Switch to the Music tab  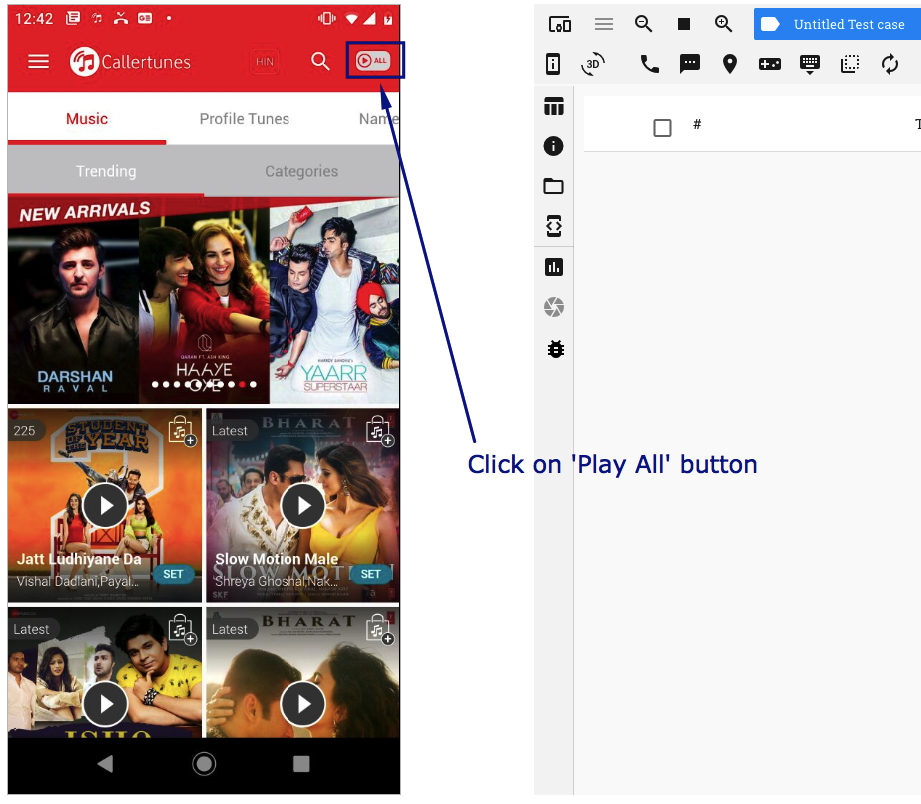(x=87, y=119)
